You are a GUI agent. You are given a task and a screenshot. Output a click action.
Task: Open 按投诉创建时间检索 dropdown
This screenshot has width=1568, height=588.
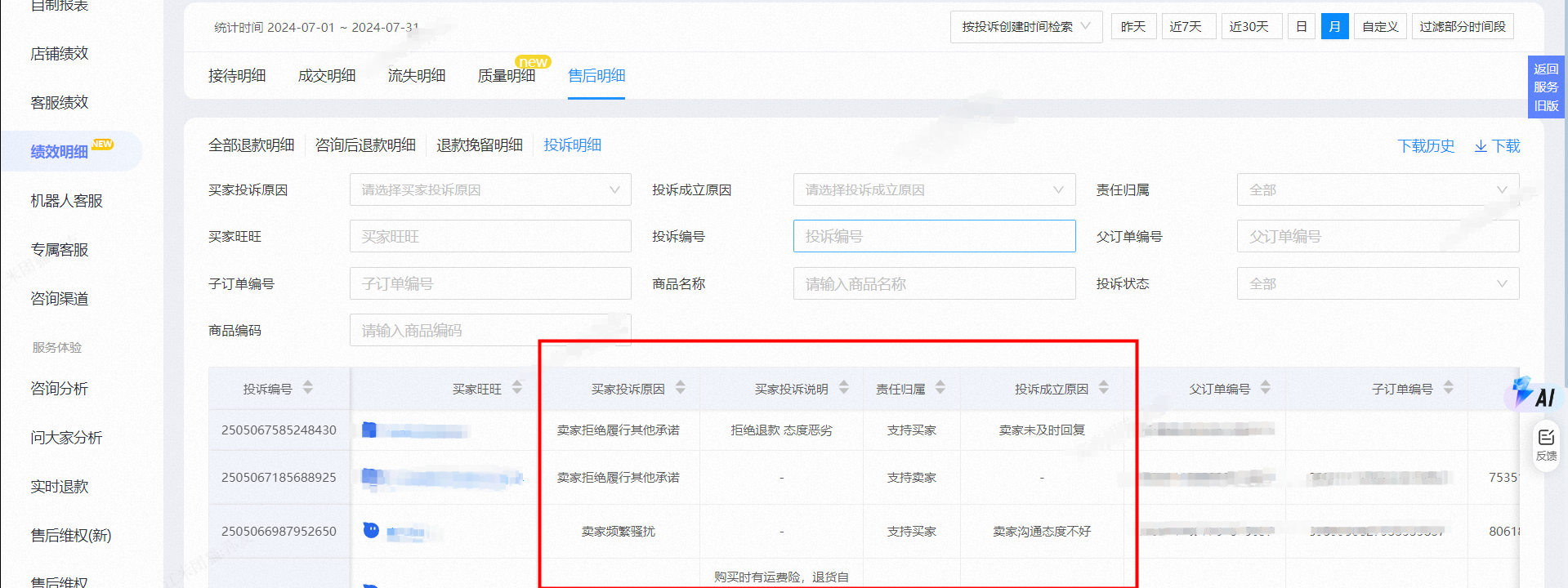(1026, 27)
